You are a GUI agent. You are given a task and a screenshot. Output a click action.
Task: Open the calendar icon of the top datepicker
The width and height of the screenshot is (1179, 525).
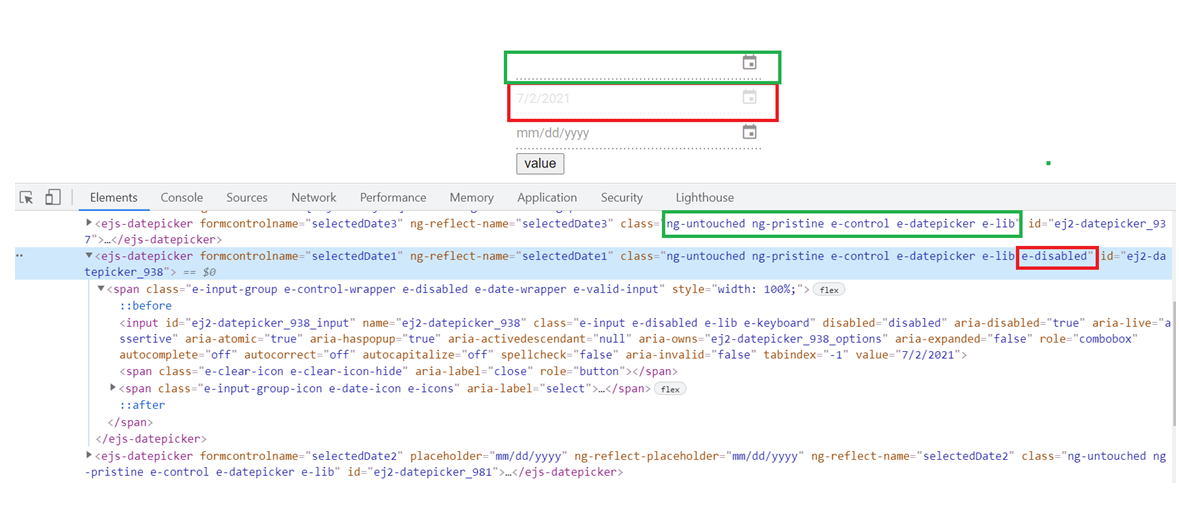point(749,63)
